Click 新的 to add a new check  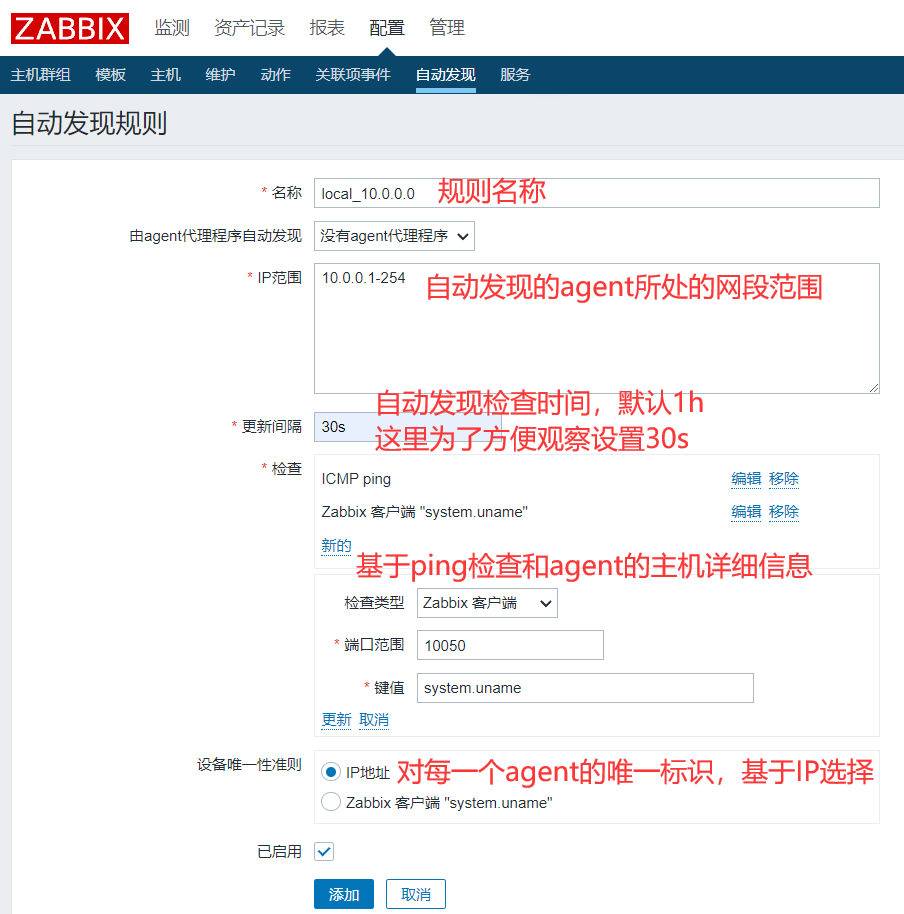336,546
